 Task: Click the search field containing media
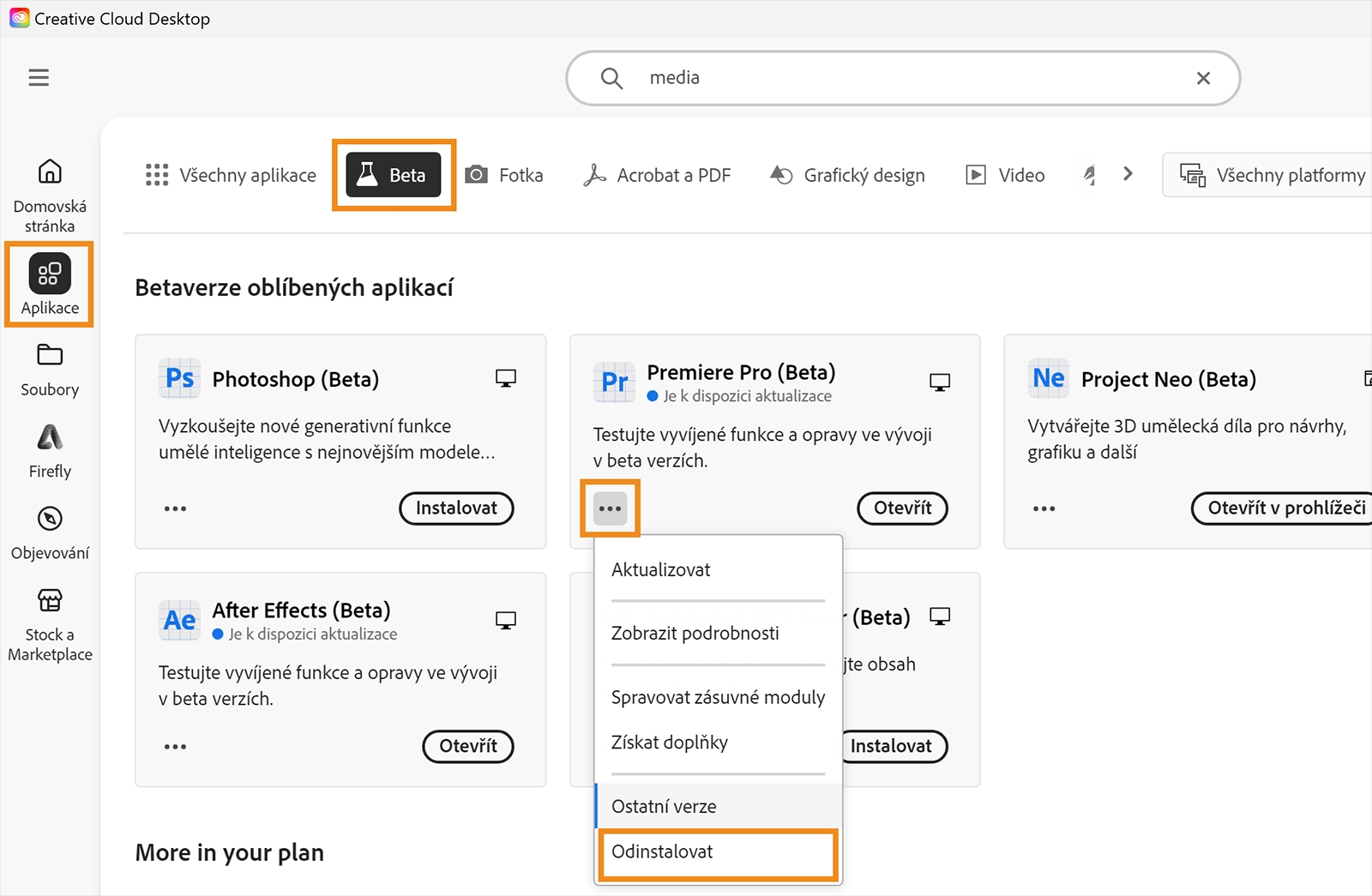pyautogui.click(x=903, y=78)
